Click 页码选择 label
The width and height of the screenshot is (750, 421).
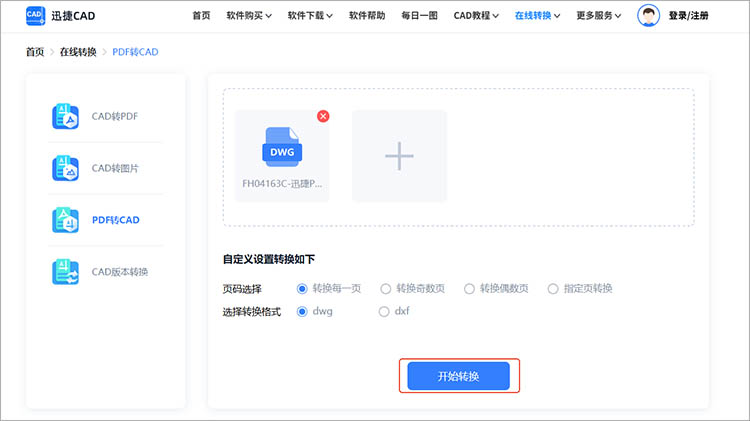click(x=242, y=289)
